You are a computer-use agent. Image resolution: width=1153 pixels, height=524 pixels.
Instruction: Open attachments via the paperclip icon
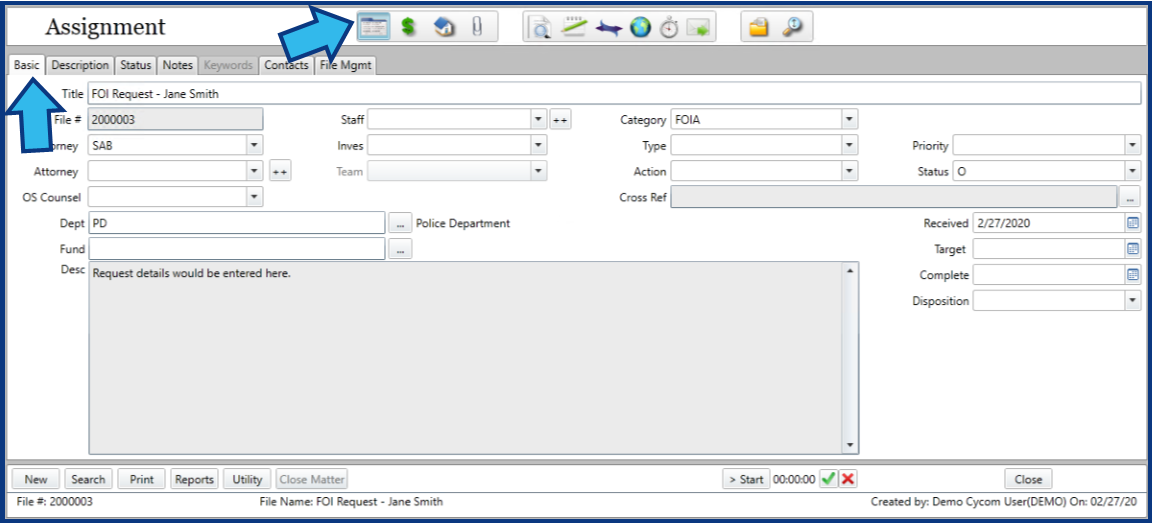point(477,27)
